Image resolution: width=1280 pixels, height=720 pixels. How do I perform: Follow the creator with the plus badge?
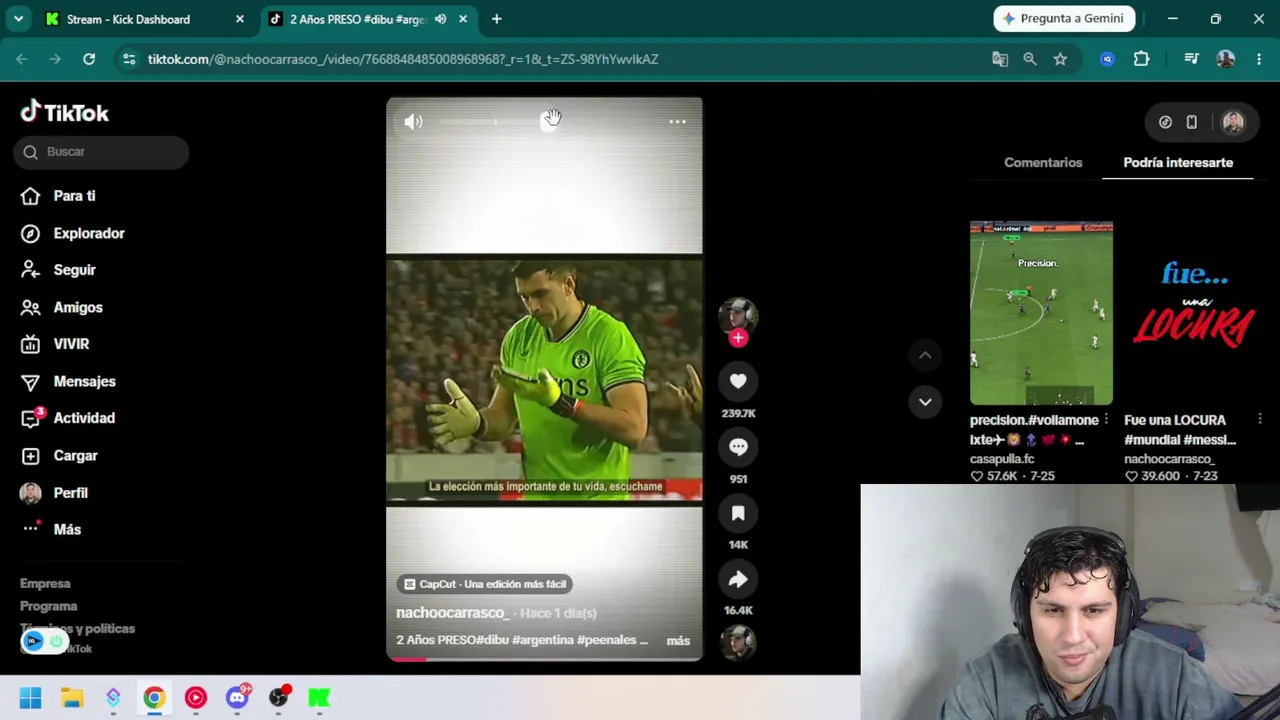coord(738,338)
